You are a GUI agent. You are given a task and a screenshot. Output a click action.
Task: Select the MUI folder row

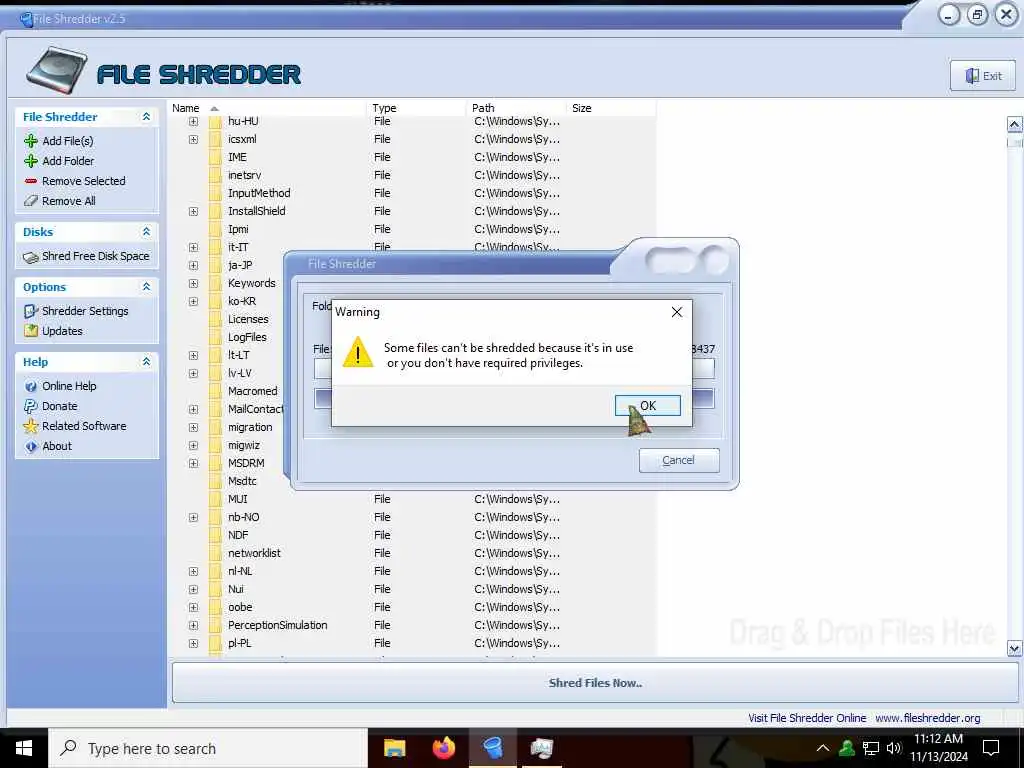point(411,500)
